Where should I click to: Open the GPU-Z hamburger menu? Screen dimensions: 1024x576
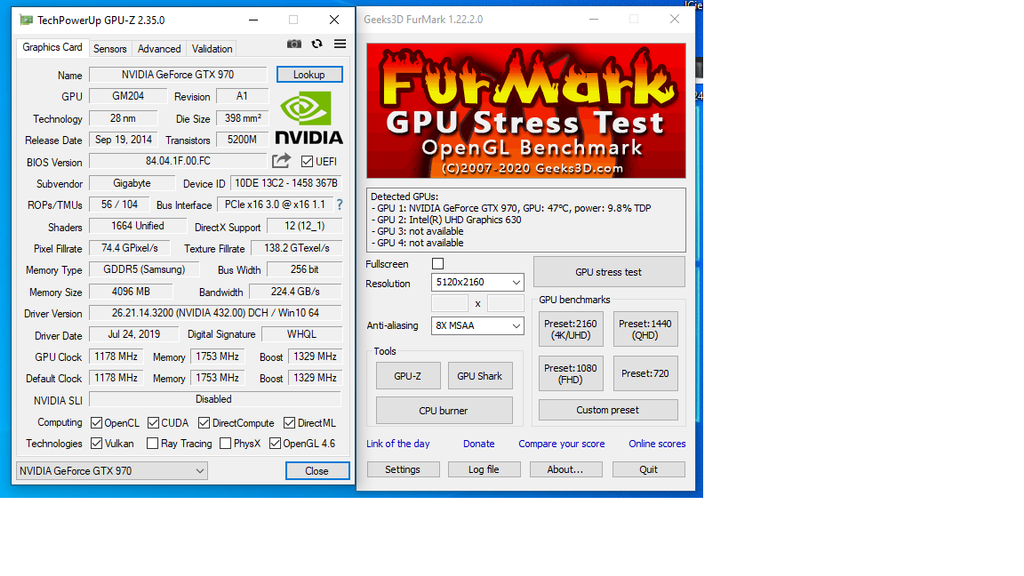click(x=340, y=44)
